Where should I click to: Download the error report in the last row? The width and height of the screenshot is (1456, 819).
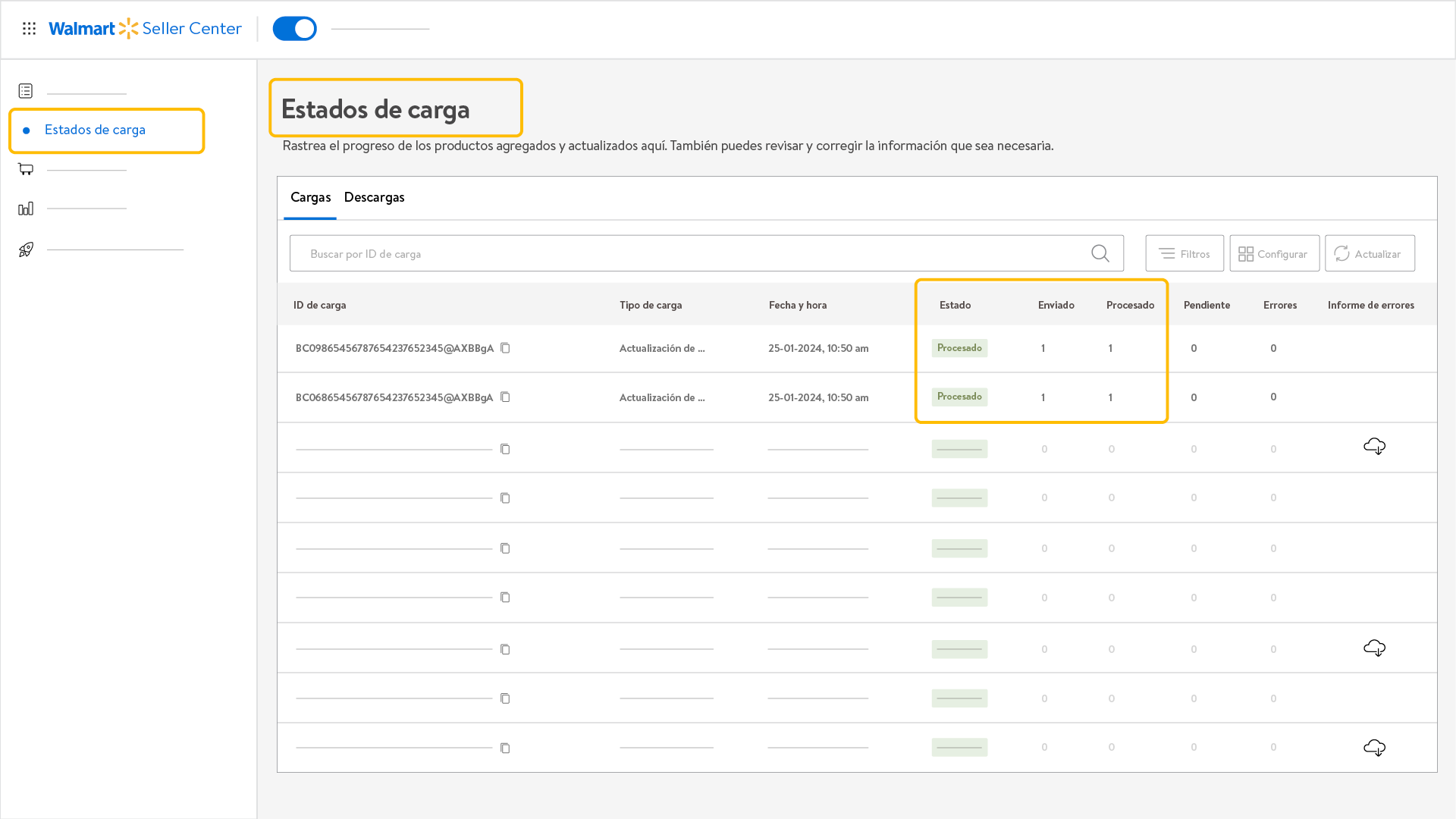pyautogui.click(x=1374, y=748)
